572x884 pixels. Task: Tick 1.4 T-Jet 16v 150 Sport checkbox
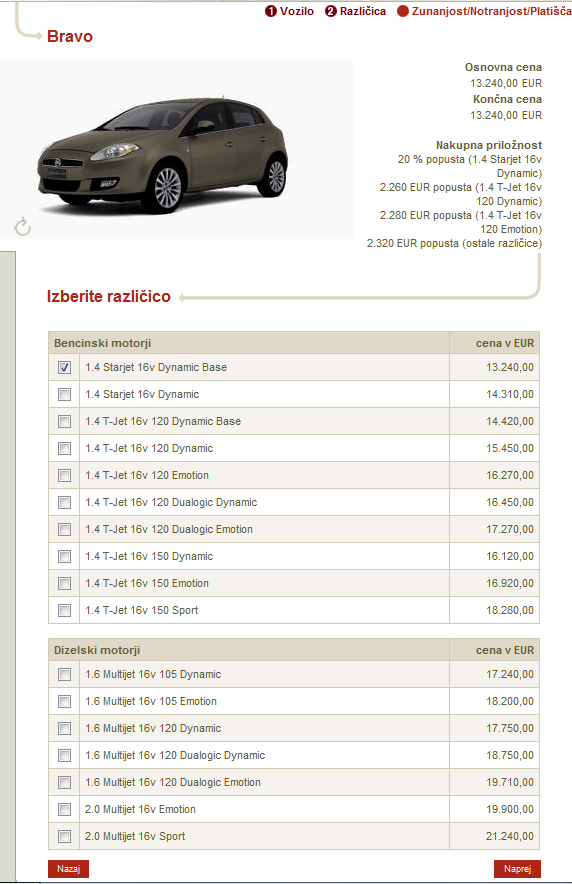click(x=64, y=611)
